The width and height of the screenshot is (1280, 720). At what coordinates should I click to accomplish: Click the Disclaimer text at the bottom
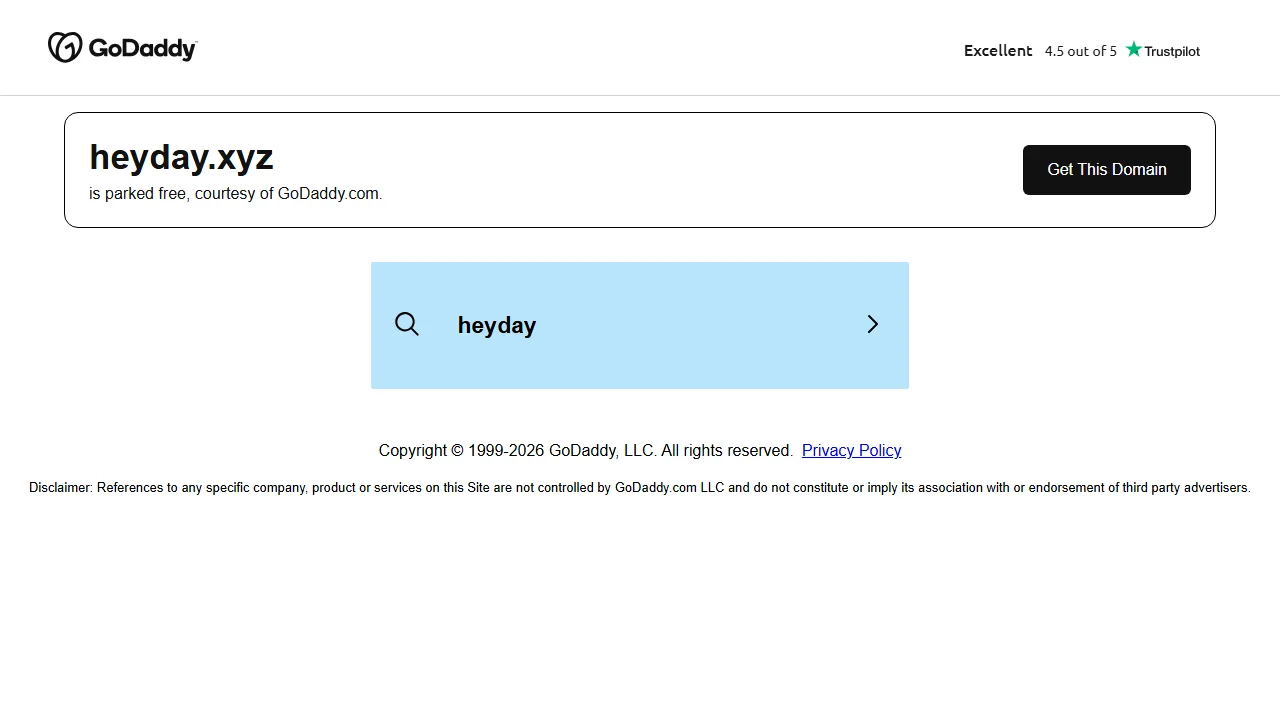click(x=640, y=488)
